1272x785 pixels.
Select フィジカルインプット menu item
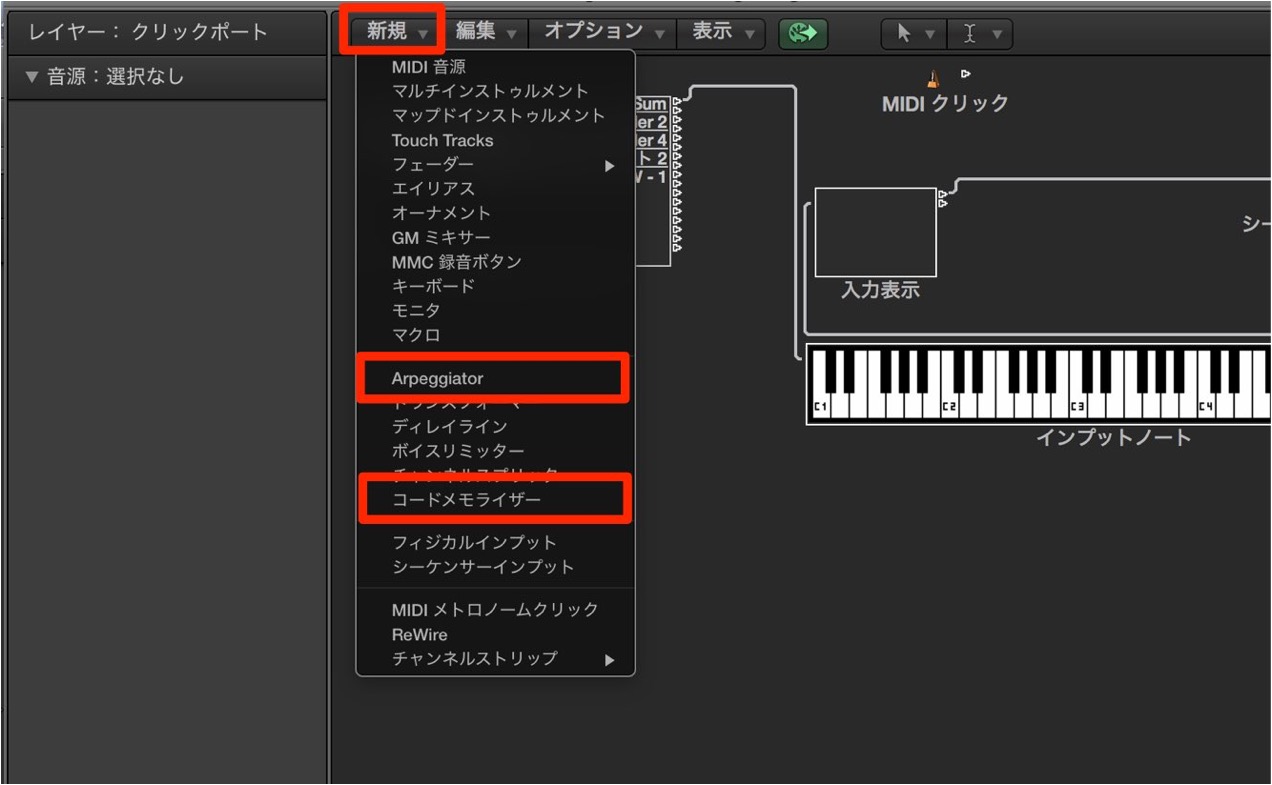[x=495, y=542]
